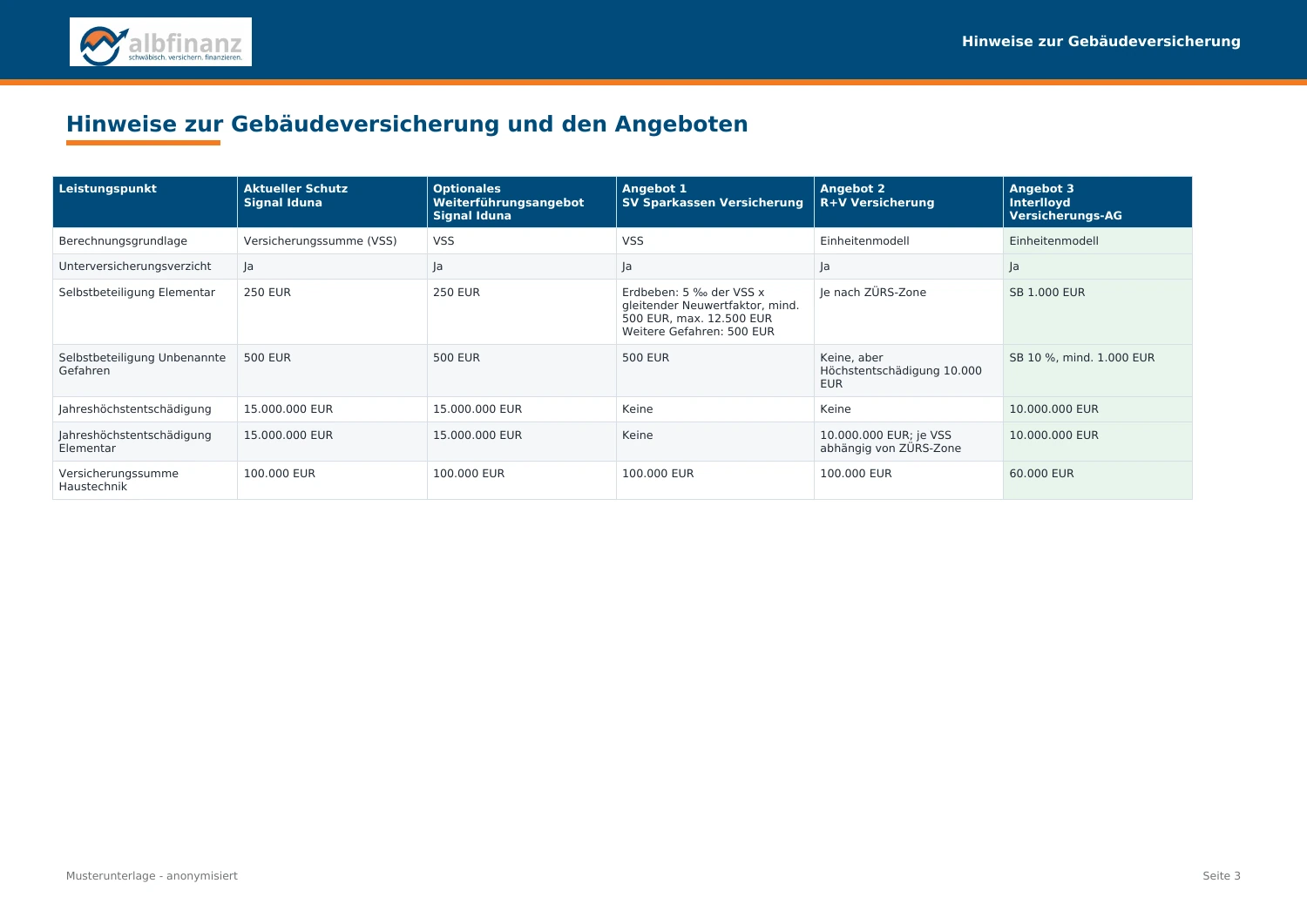The height and width of the screenshot is (924, 1307).
Task: Select the top-right header text 'Hinweise zur Gebäudeversicherung'
Action: click(1100, 41)
